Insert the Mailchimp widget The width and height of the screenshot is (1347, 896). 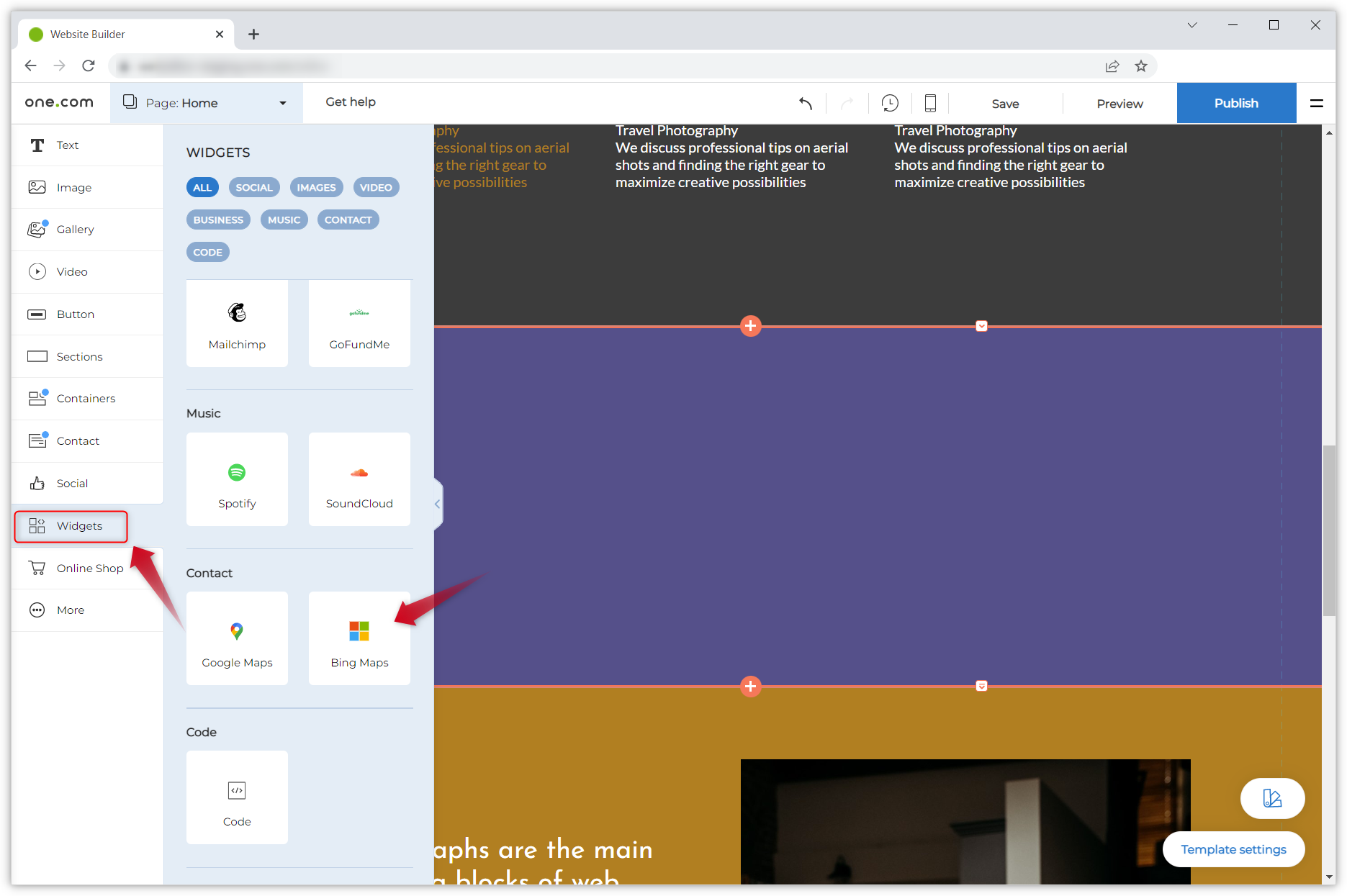[237, 324]
